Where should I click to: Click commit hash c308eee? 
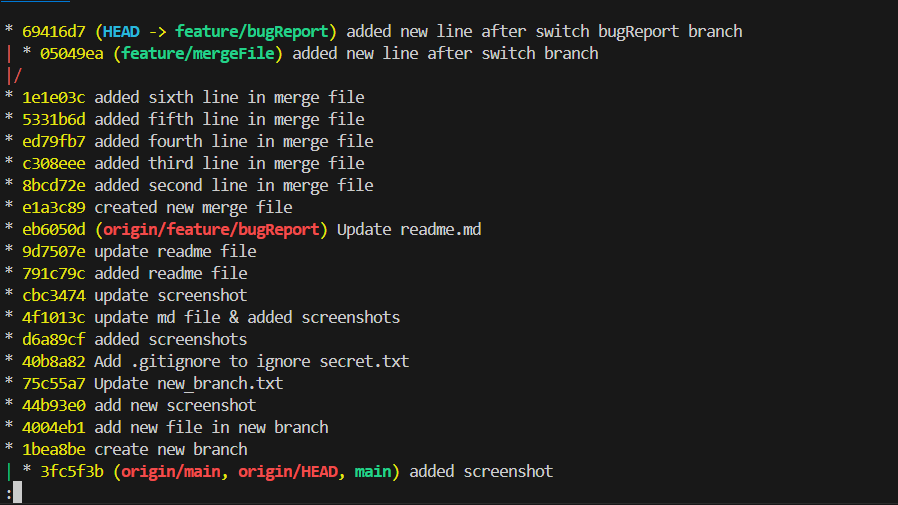click(54, 163)
